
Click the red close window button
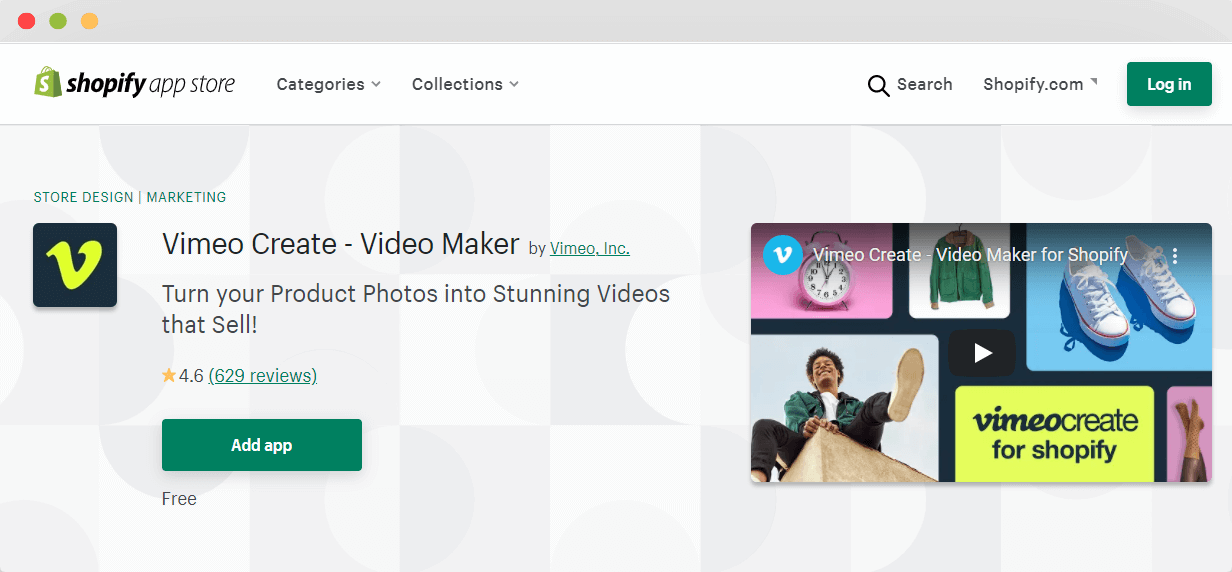tap(27, 21)
